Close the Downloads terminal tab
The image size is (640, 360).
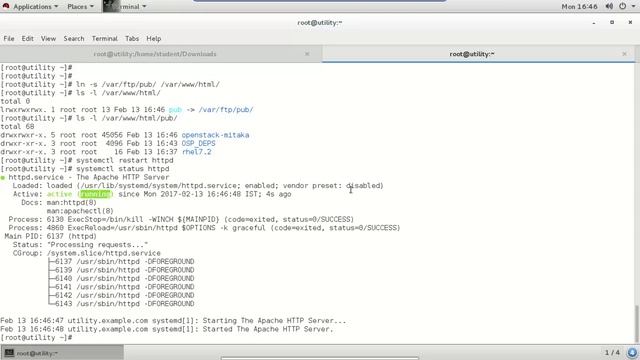click(x=307, y=54)
